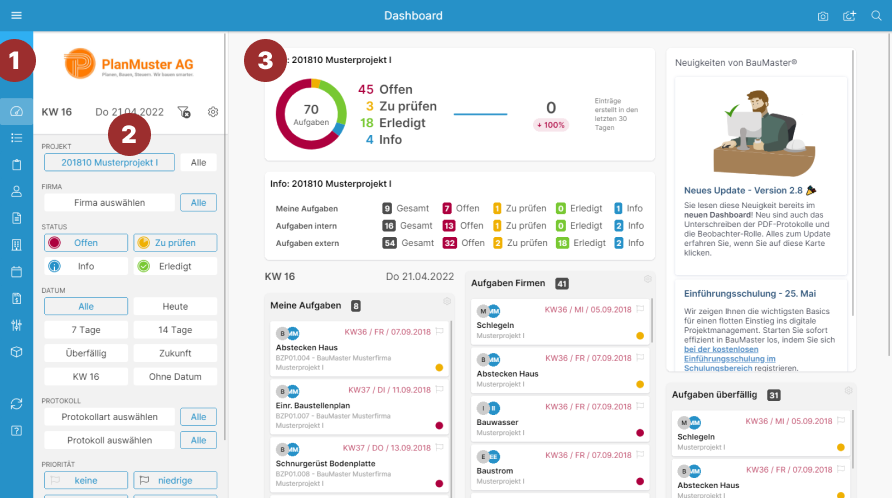
Task: Open Firma auswählen dropdown
Action: [109, 203]
